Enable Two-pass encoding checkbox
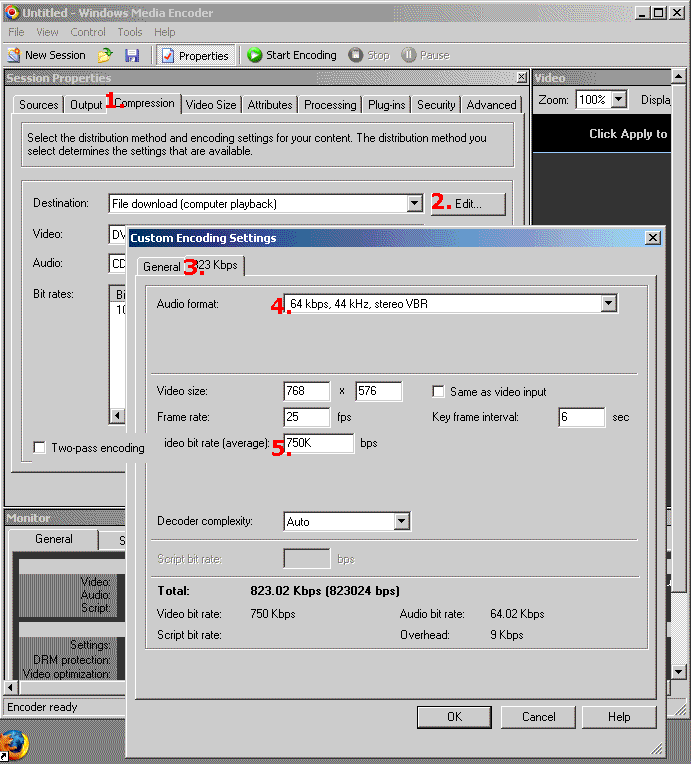 [x=39, y=447]
